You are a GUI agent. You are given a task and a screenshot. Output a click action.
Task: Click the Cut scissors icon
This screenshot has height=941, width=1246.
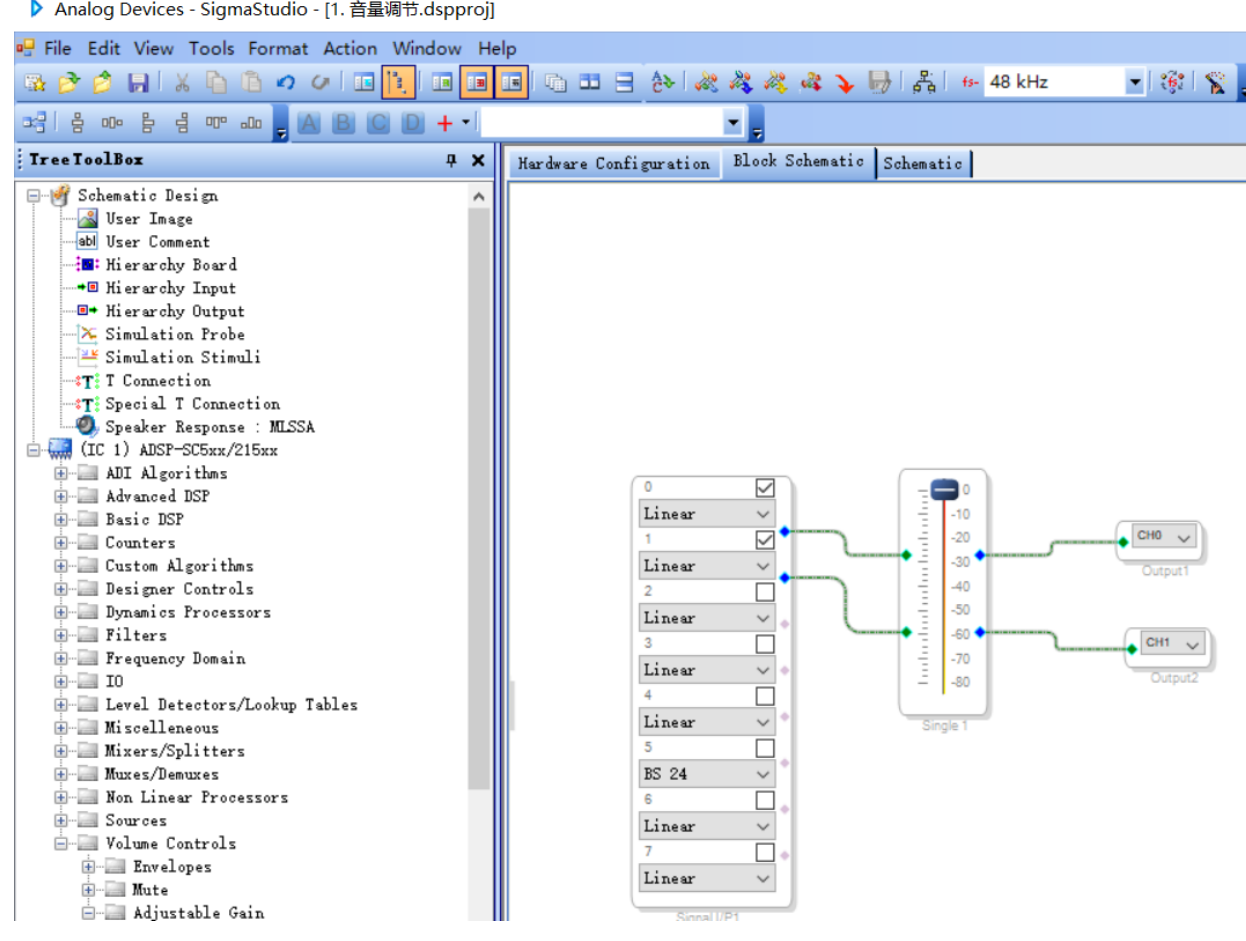tap(182, 83)
